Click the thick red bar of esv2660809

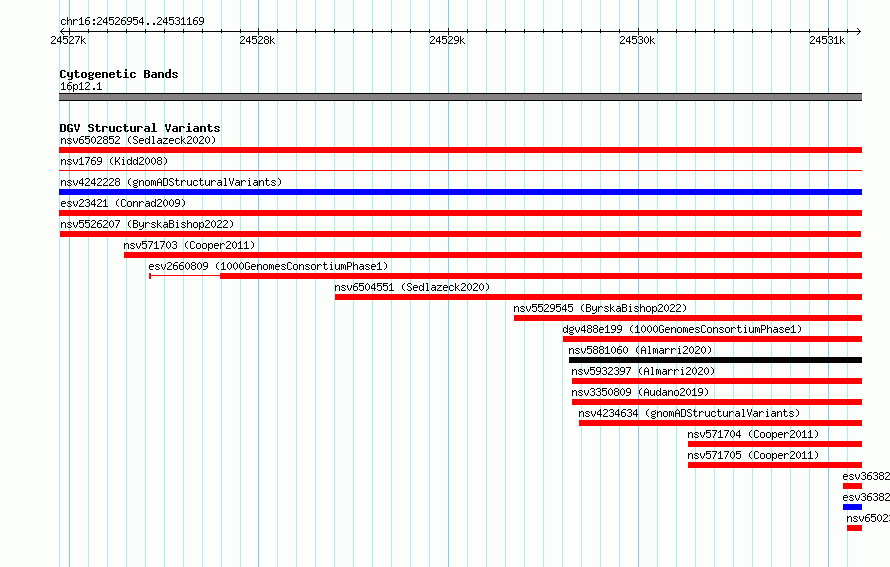coord(541,276)
